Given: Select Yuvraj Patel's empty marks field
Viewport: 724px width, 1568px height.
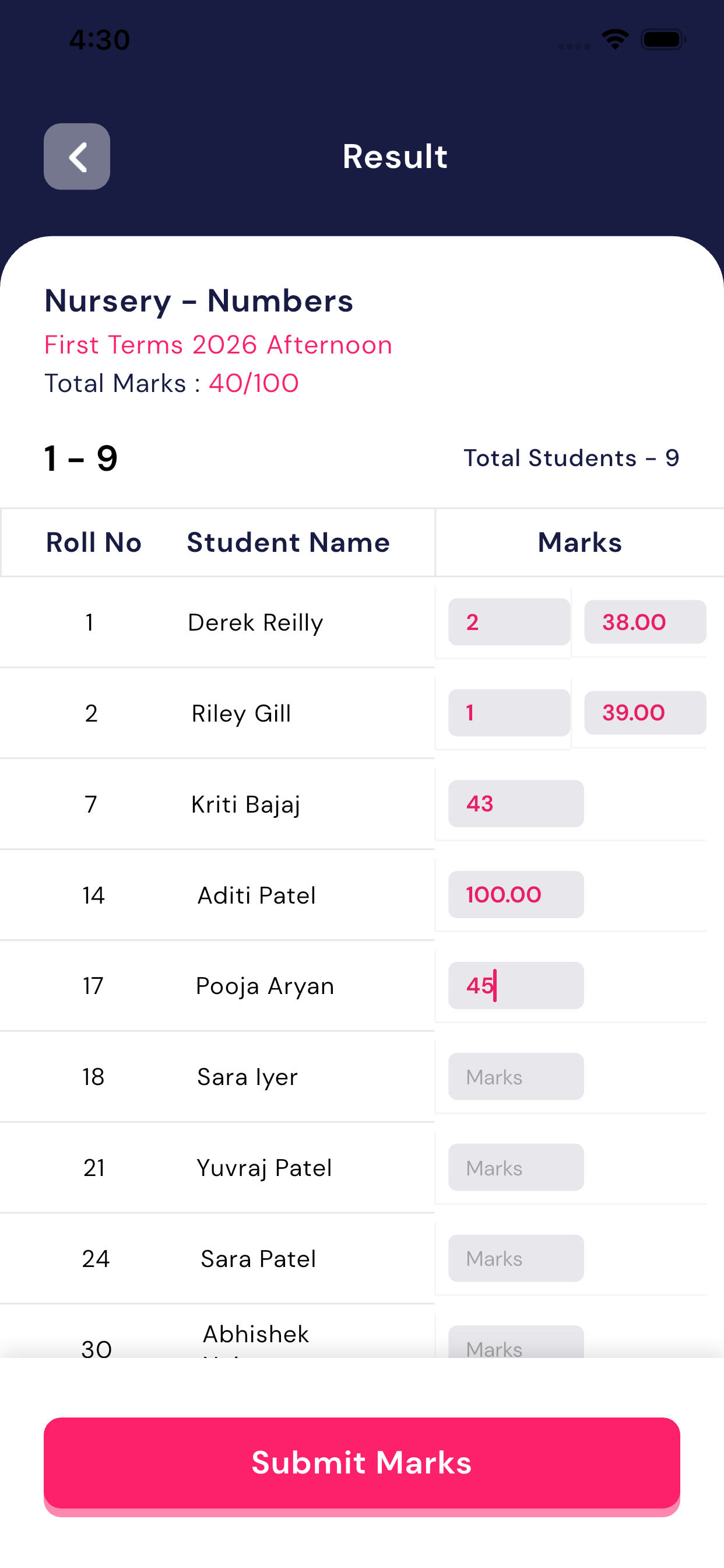Looking at the screenshot, I should point(515,1167).
